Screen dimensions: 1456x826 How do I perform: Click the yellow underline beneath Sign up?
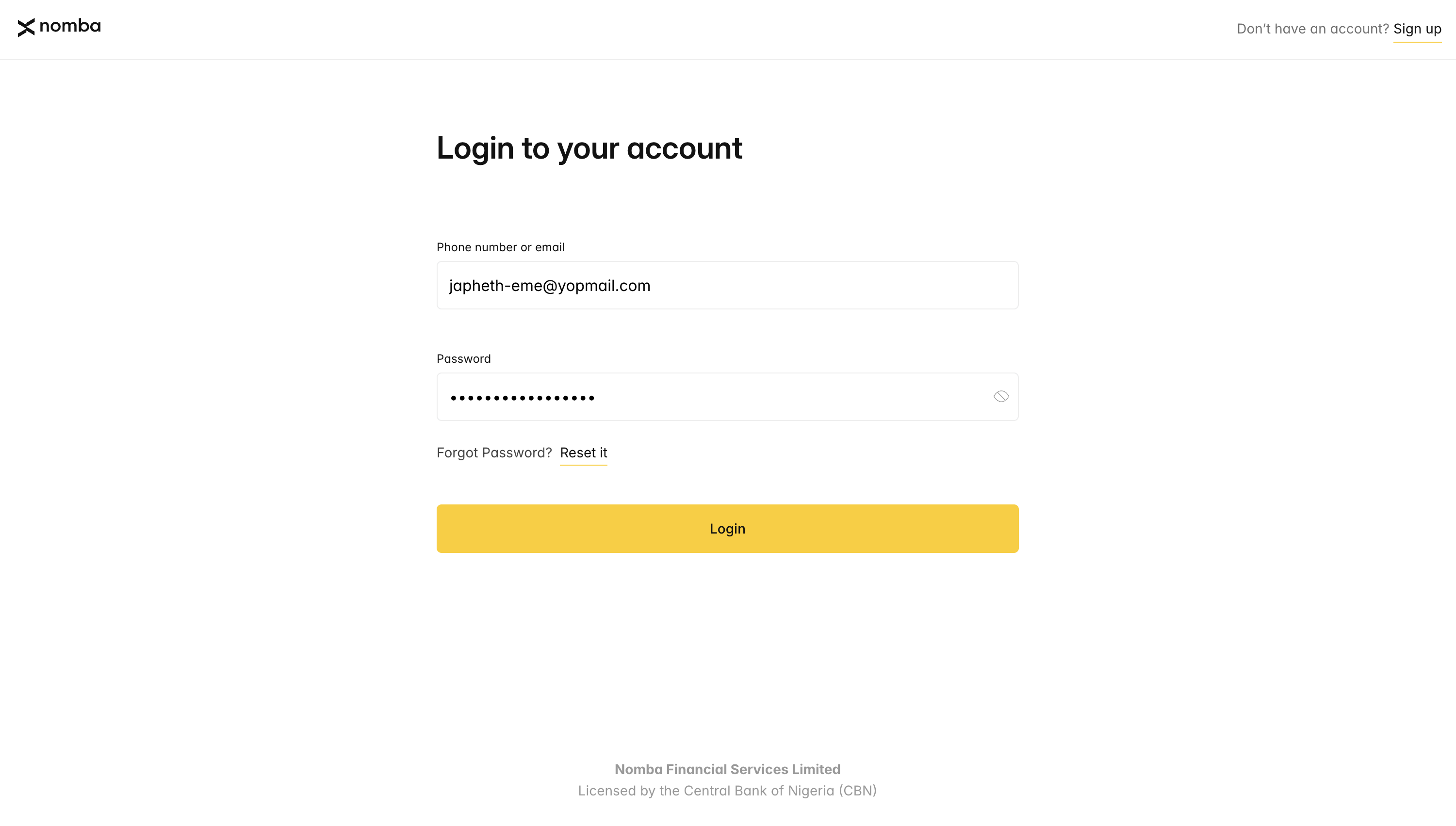pyautogui.click(x=1417, y=41)
